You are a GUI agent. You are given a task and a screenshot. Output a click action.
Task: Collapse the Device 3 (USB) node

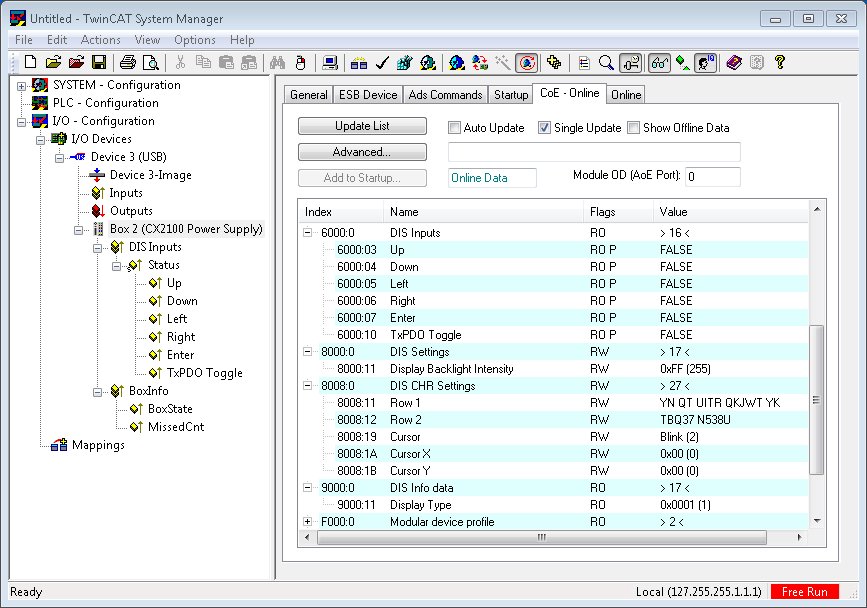[59, 158]
